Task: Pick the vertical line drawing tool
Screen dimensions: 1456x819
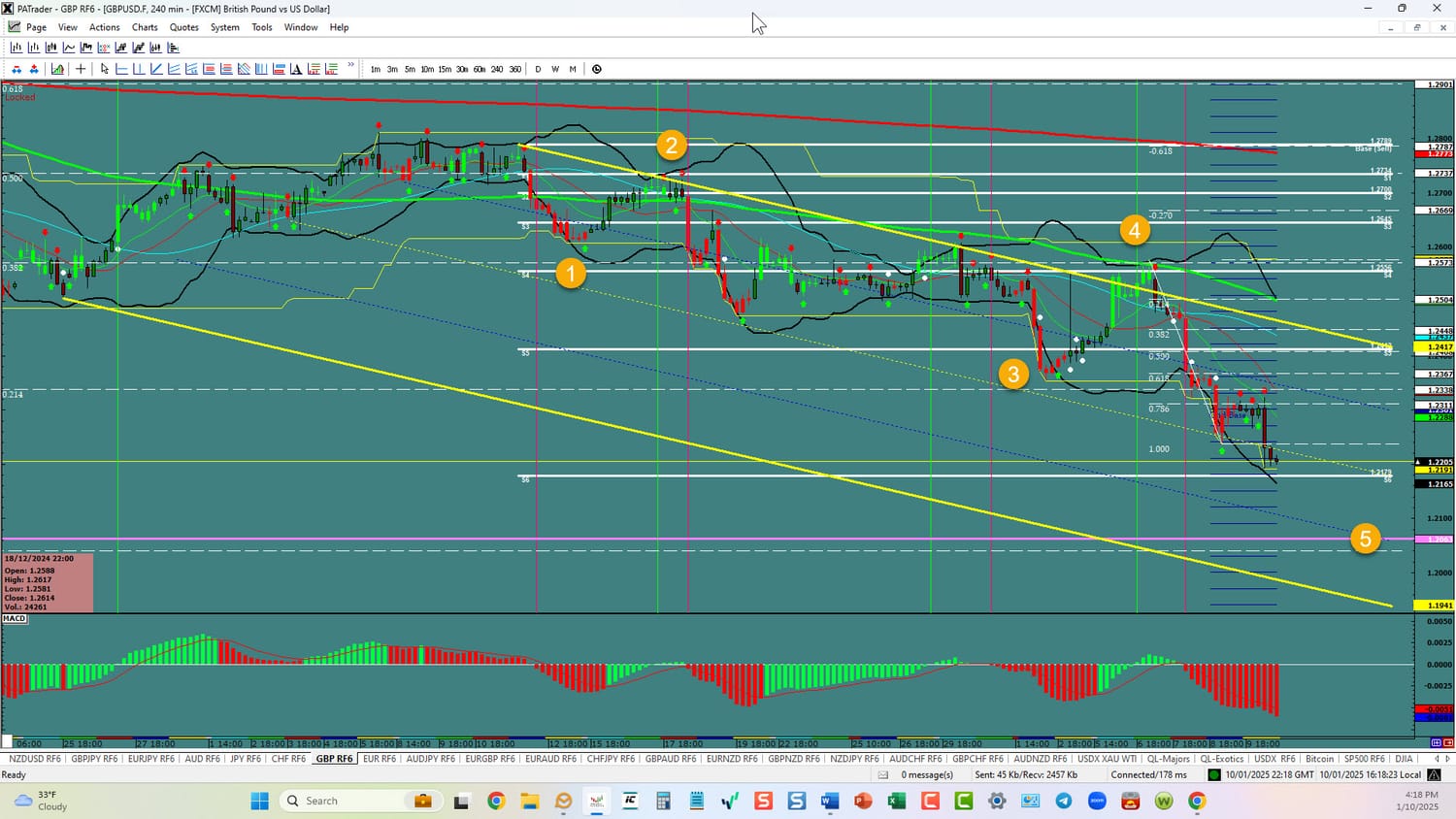Action: 139,69
